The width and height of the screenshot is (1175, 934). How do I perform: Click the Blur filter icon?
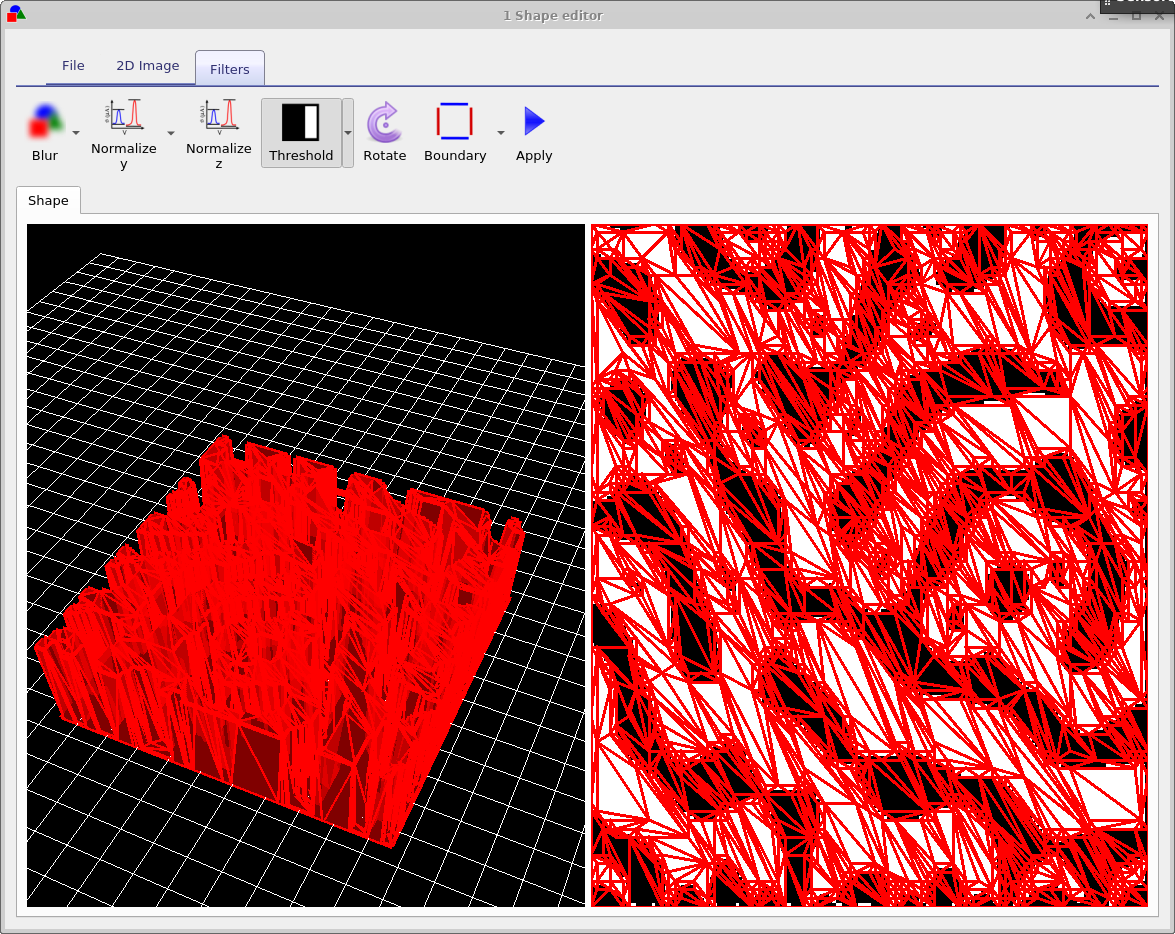point(45,123)
